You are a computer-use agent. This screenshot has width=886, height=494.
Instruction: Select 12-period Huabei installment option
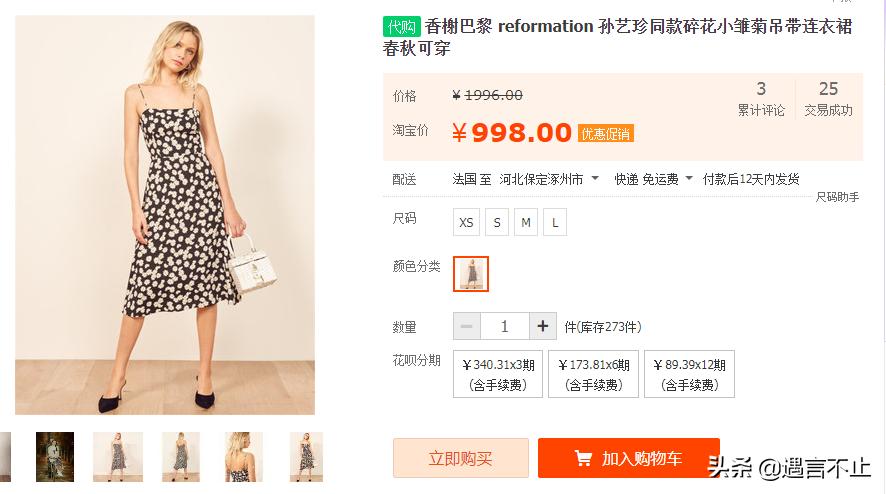(x=689, y=374)
